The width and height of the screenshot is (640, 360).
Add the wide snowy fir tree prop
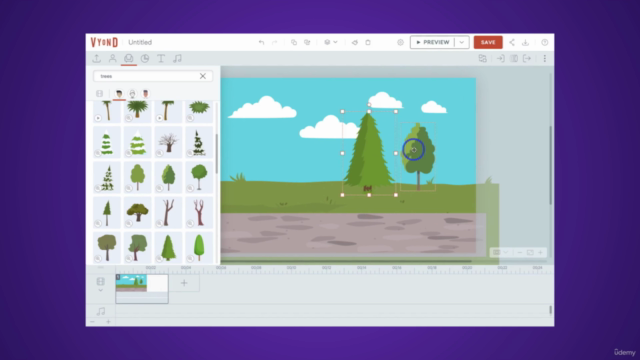[138, 142]
